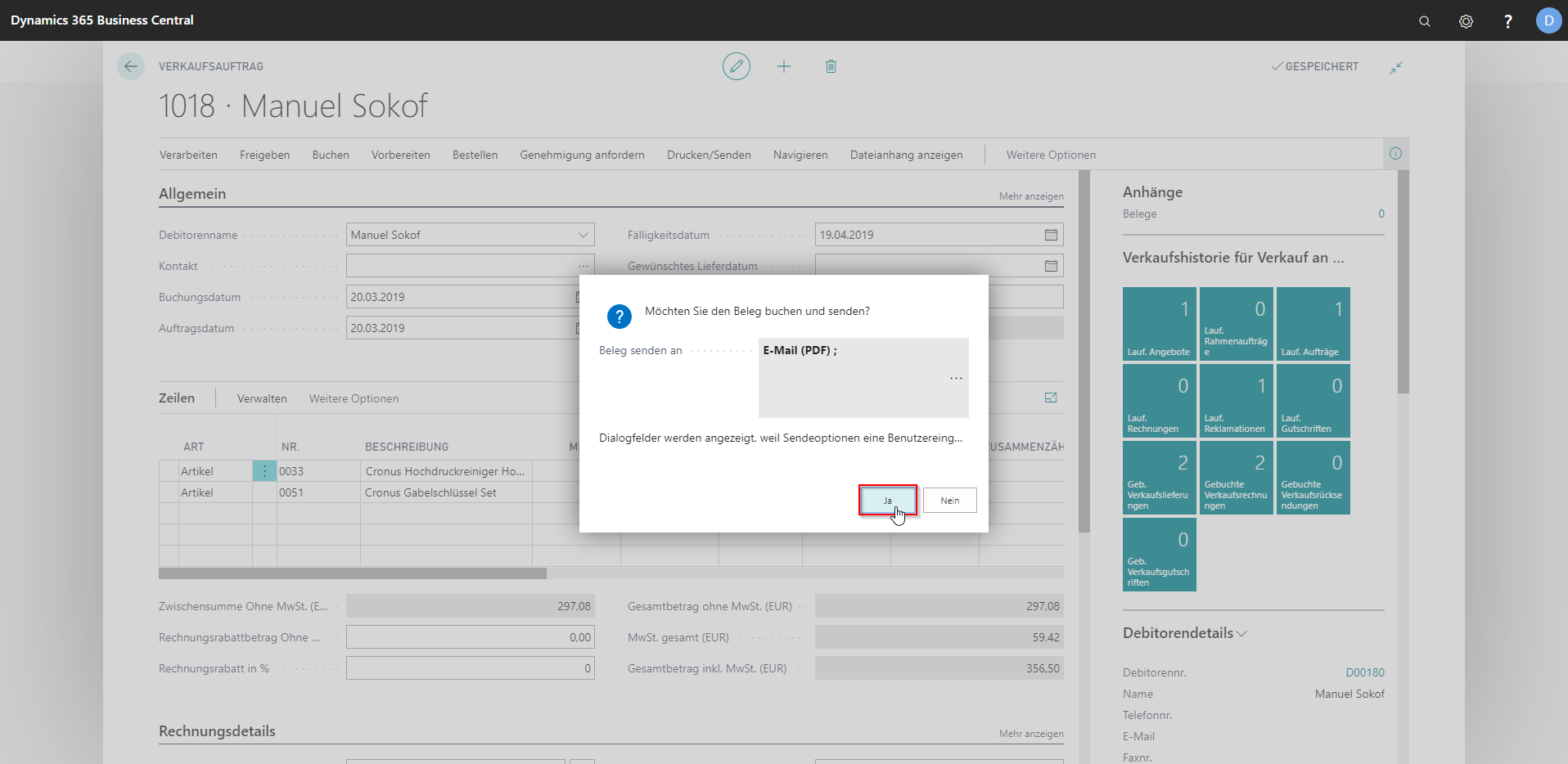Open Gebuchte Verkaufsrechnungen tile

(x=1237, y=478)
